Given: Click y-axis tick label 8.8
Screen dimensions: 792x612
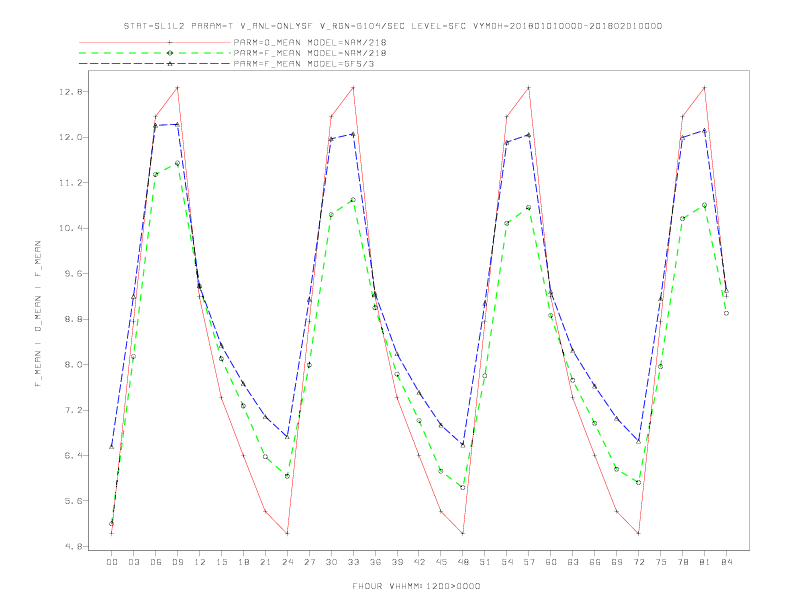Looking at the screenshot, I should pos(74,319).
